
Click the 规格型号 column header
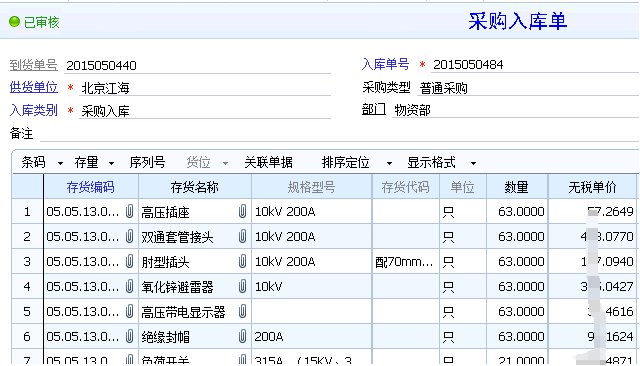coord(311,187)
